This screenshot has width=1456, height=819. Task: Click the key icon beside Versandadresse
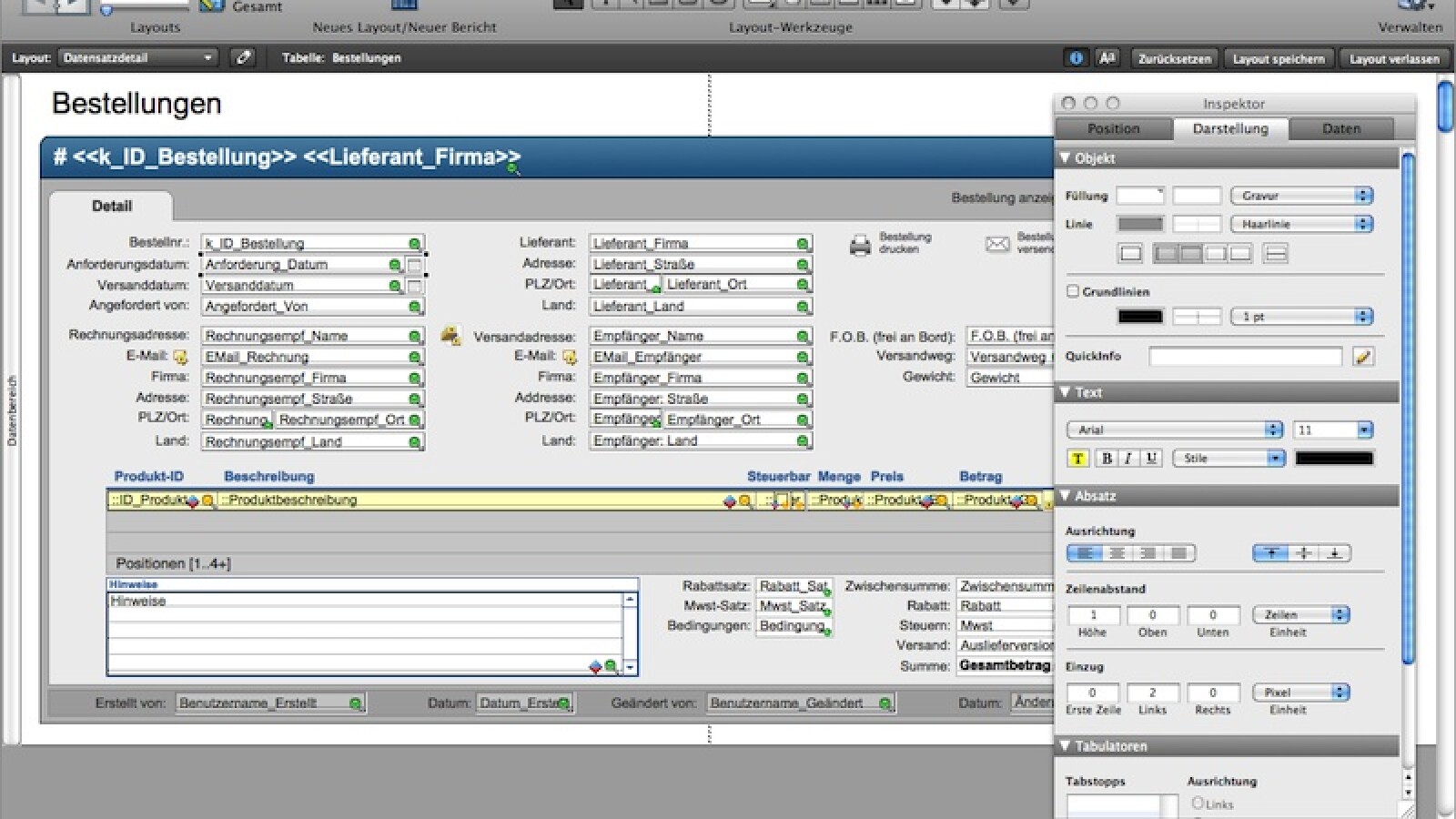pos(450,336)
